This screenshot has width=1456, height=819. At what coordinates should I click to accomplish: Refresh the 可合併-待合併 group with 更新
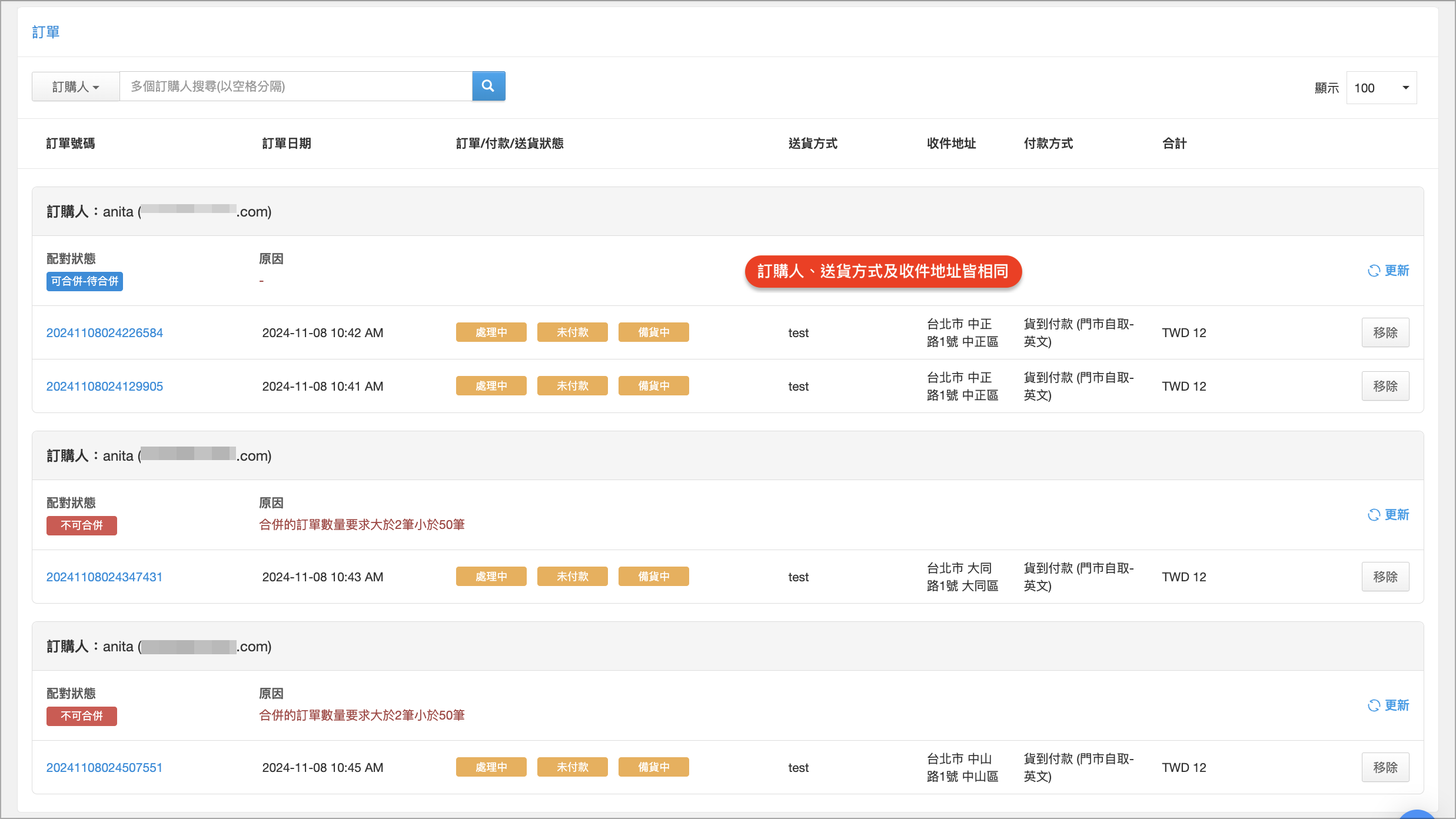point(1388,271)
